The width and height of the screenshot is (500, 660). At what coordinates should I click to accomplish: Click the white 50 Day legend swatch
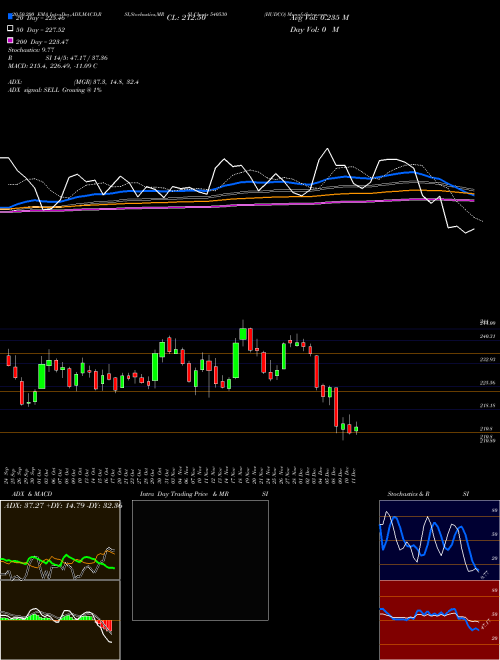click(x=10, y=29)
